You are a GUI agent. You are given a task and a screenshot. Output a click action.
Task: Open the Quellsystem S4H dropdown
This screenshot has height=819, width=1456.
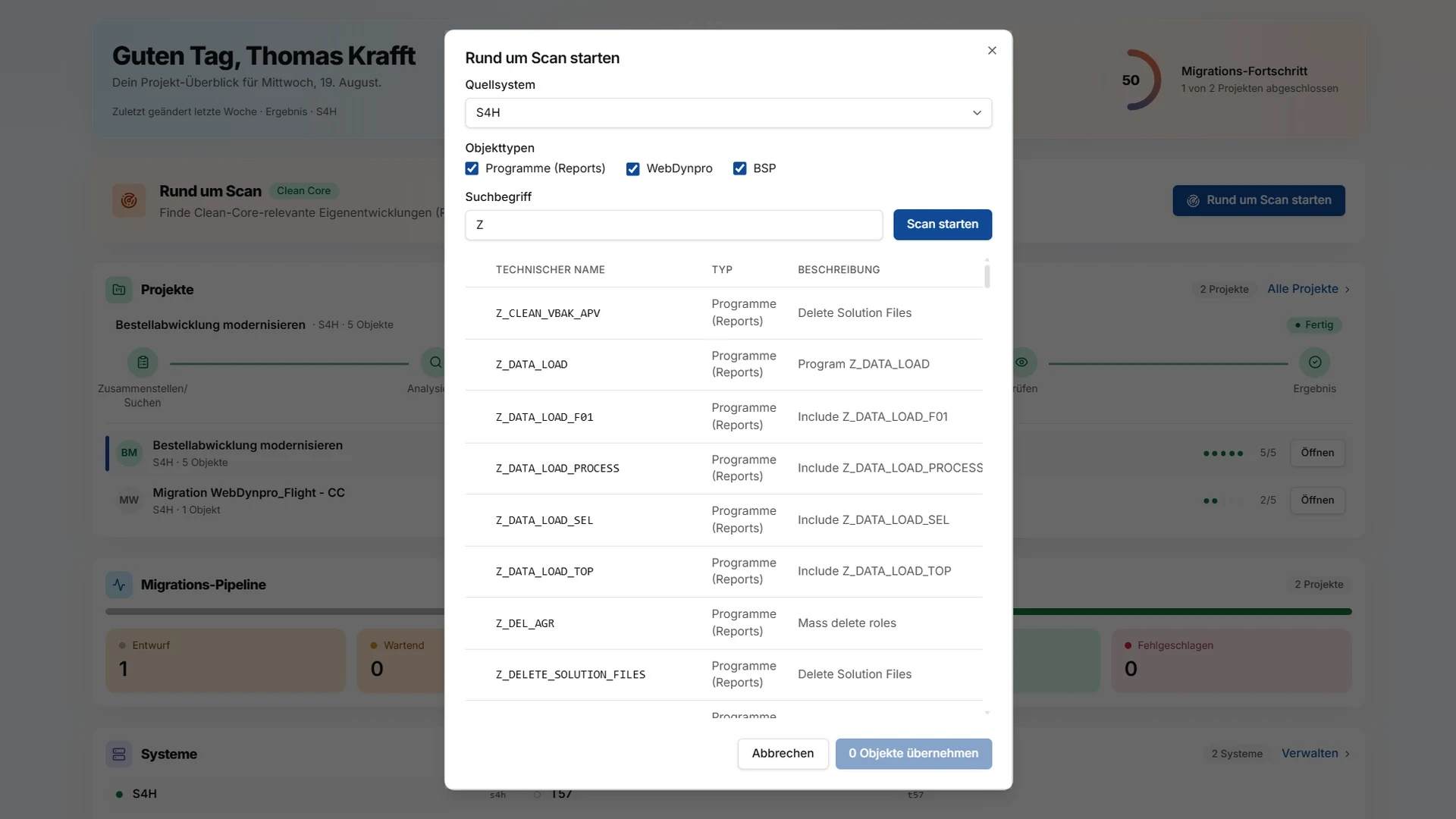(x=728, y=113)
